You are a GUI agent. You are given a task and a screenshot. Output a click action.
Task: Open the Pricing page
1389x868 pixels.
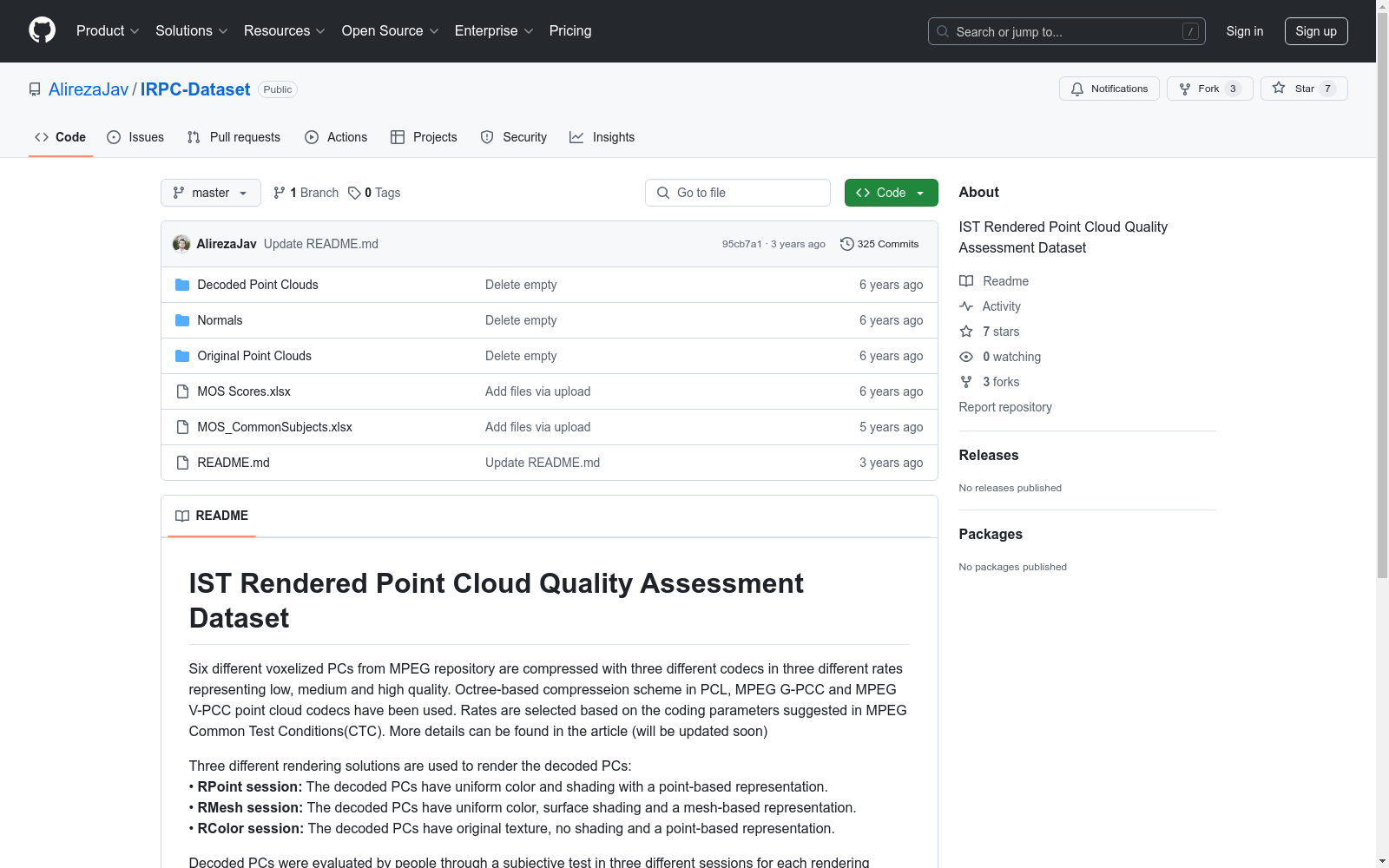[x=570, y=31]
